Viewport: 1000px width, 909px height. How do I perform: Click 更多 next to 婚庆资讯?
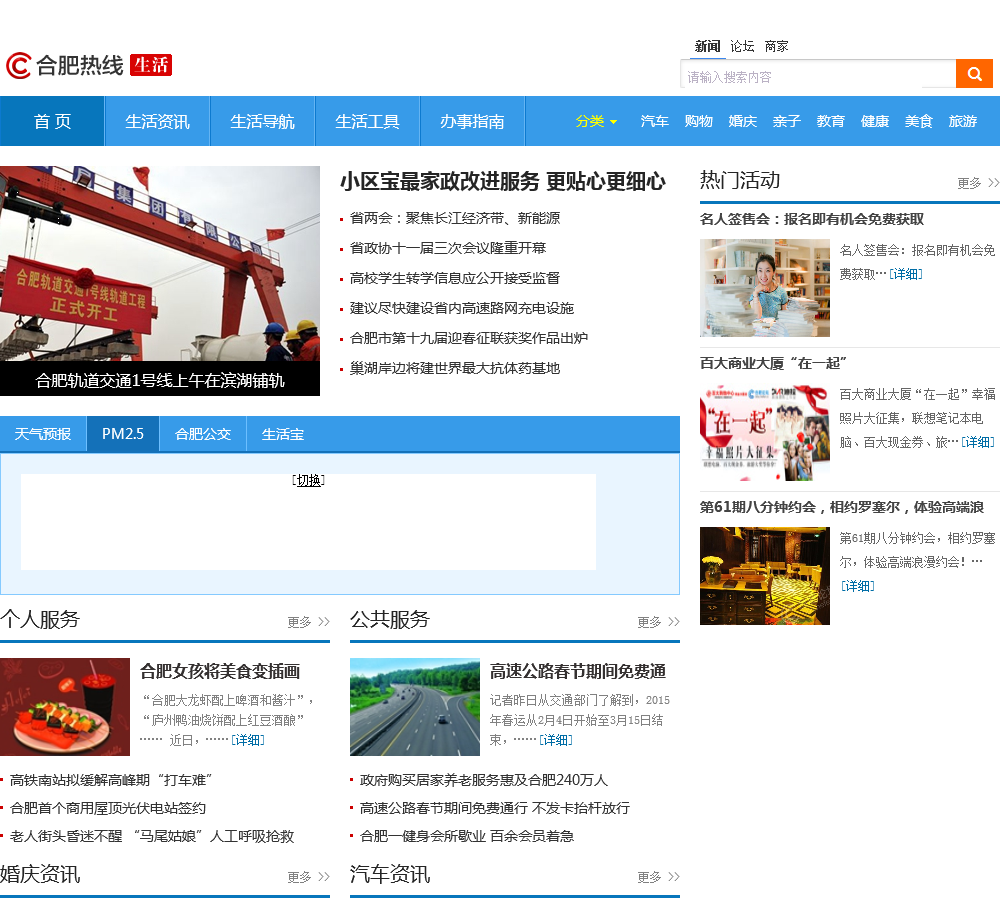[x=308, y=877]
